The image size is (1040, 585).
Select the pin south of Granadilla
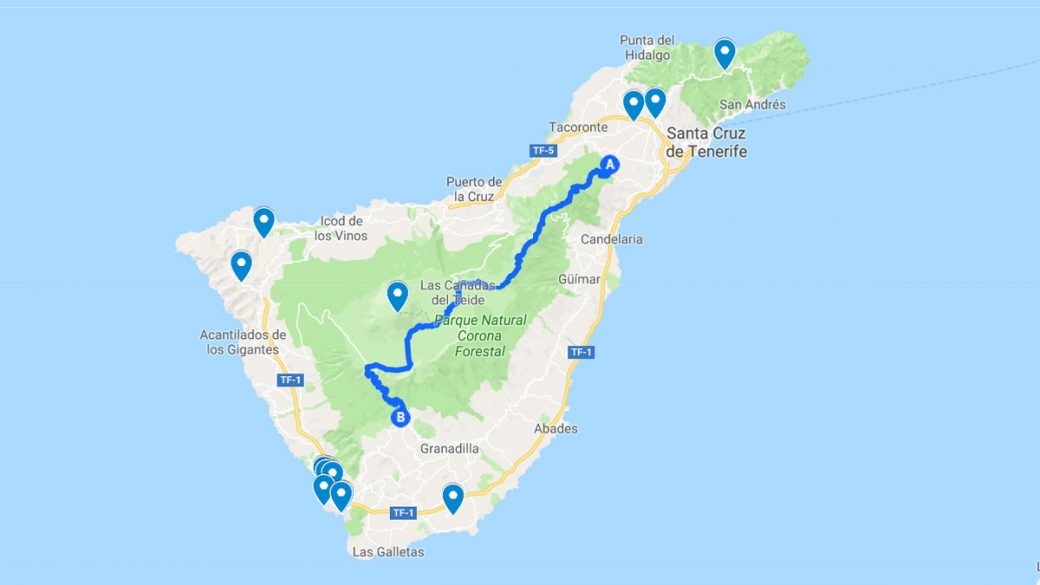point(453,499)
